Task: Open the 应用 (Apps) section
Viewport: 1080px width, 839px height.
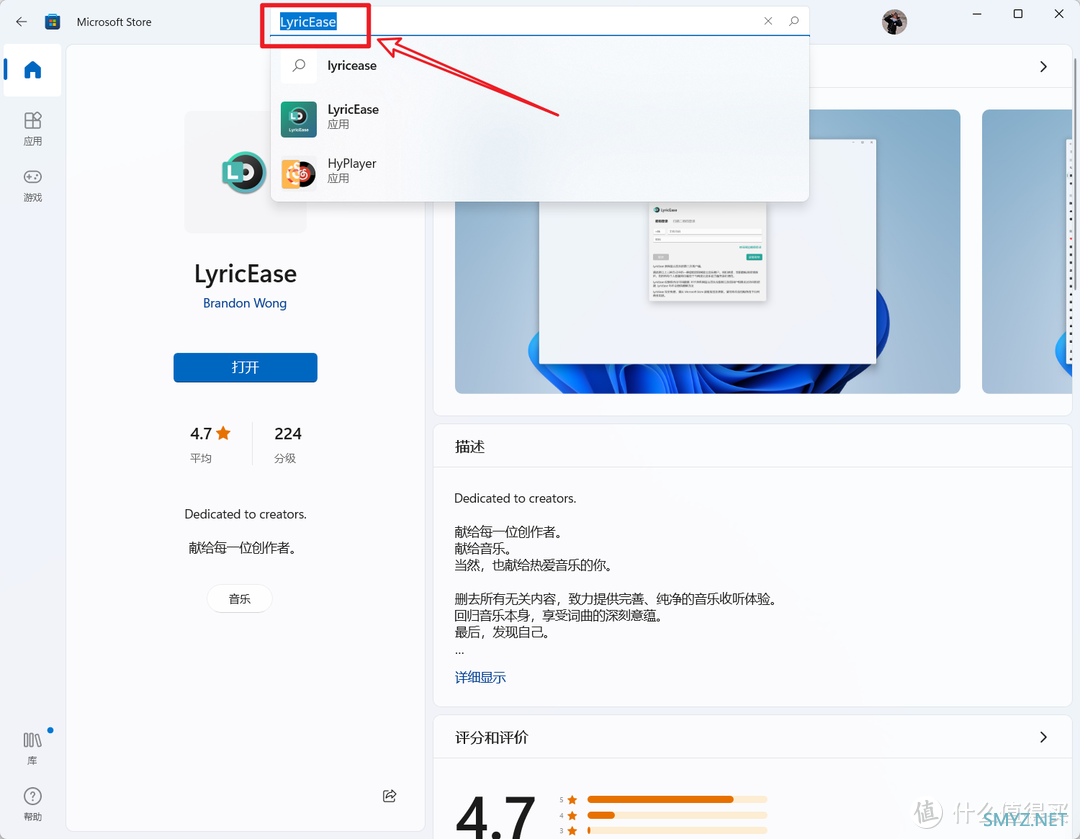Action: (x=32, y=129)
